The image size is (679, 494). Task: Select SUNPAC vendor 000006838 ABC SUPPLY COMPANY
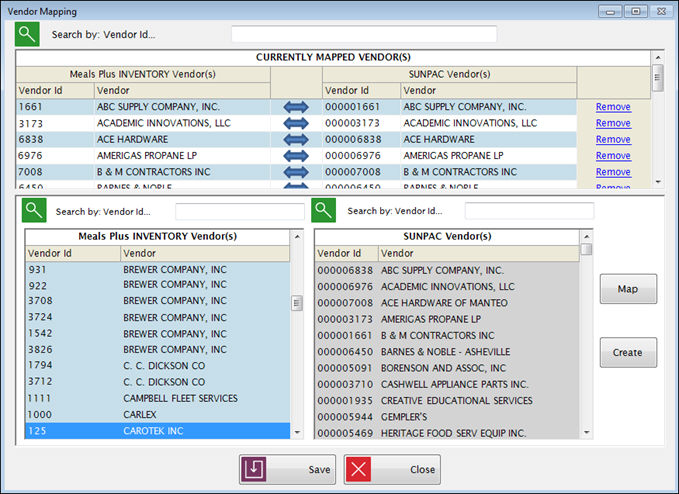(447, 271)
